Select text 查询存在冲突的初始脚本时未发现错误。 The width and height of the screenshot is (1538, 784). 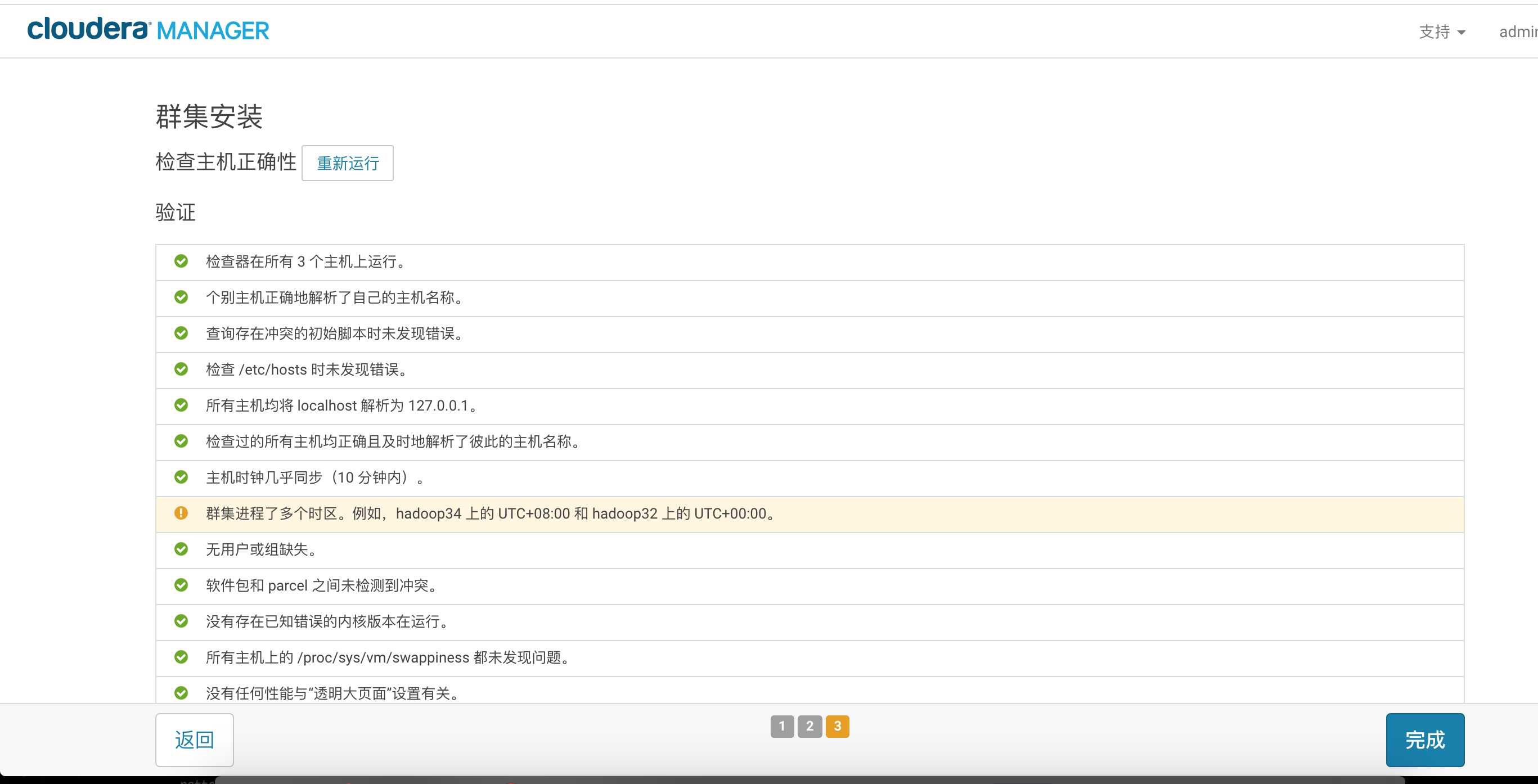tap(335, 333)
